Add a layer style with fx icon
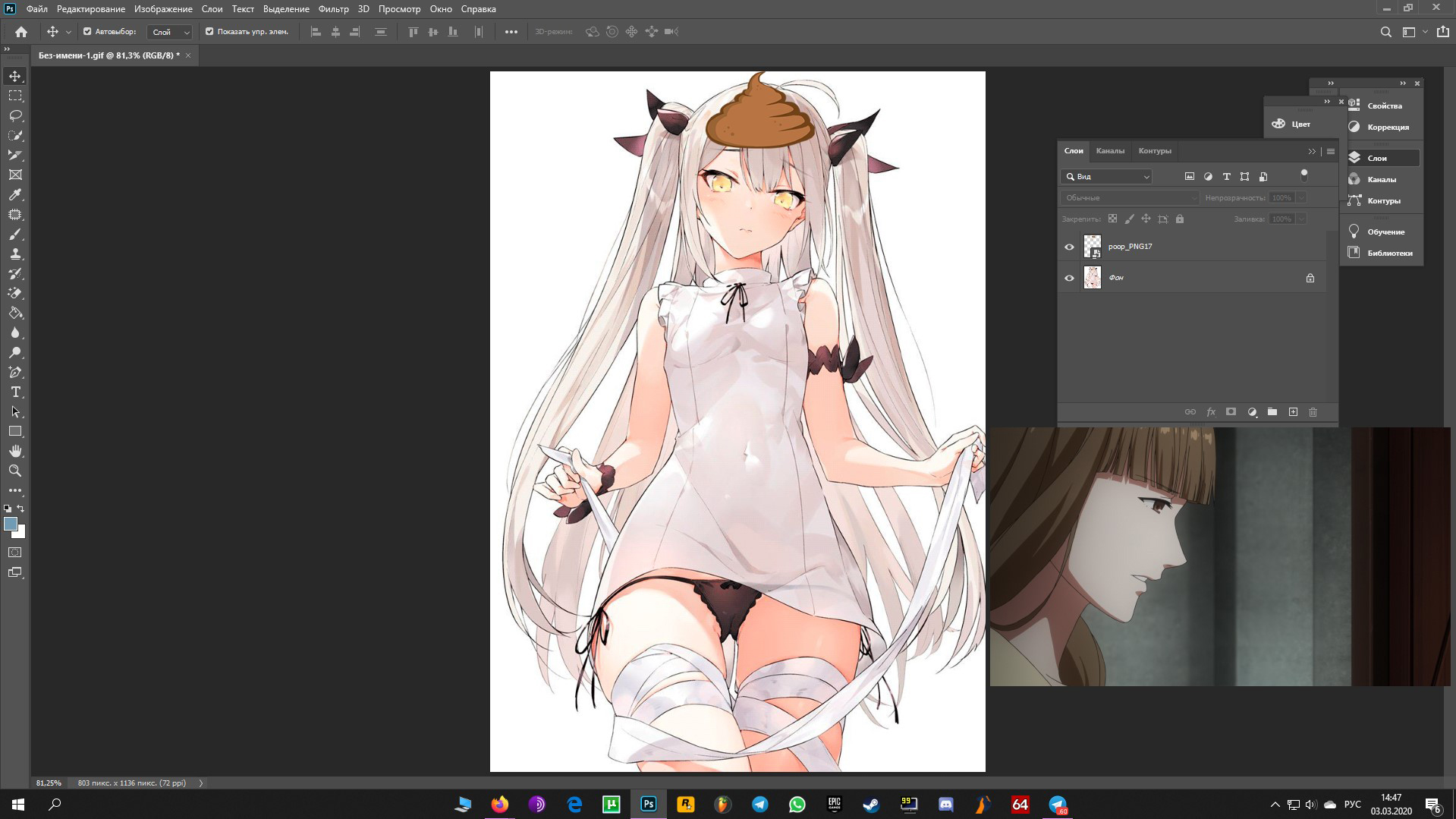The width and height of the screenshot is (1456, 819). 1211,412
